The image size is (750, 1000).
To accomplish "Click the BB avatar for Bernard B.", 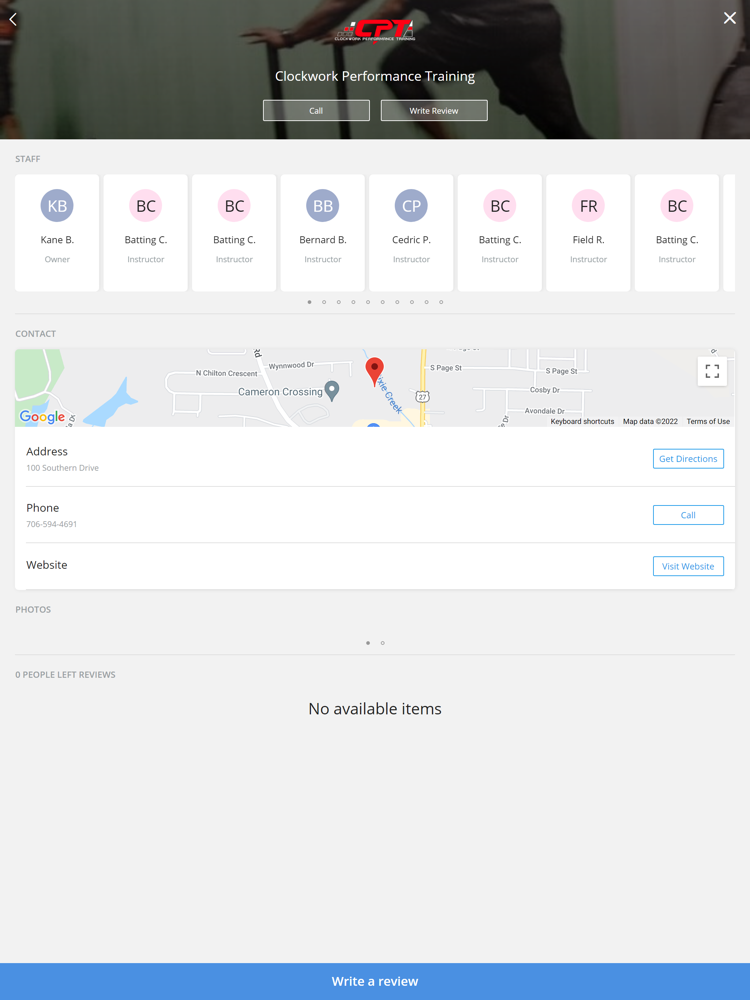I will [323, 205].
